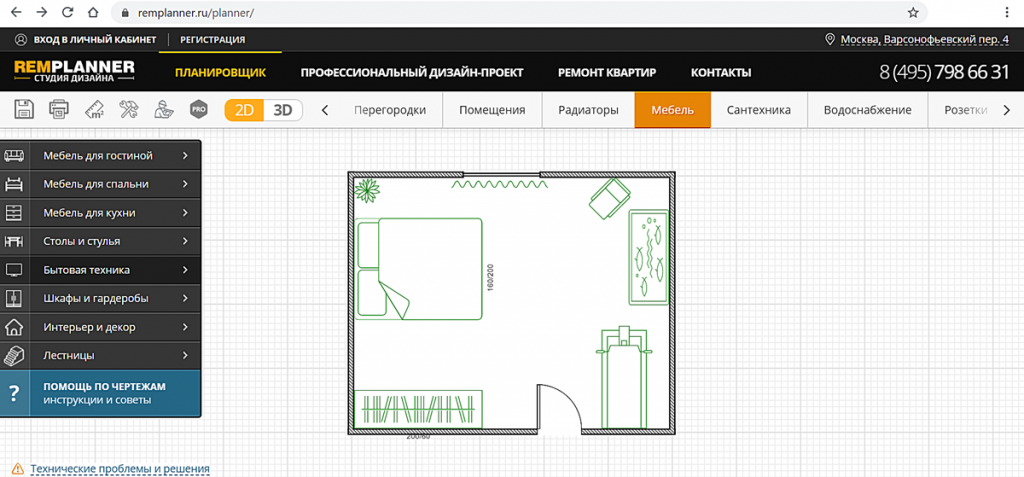Open the Сантехника tab

point(758,110)
